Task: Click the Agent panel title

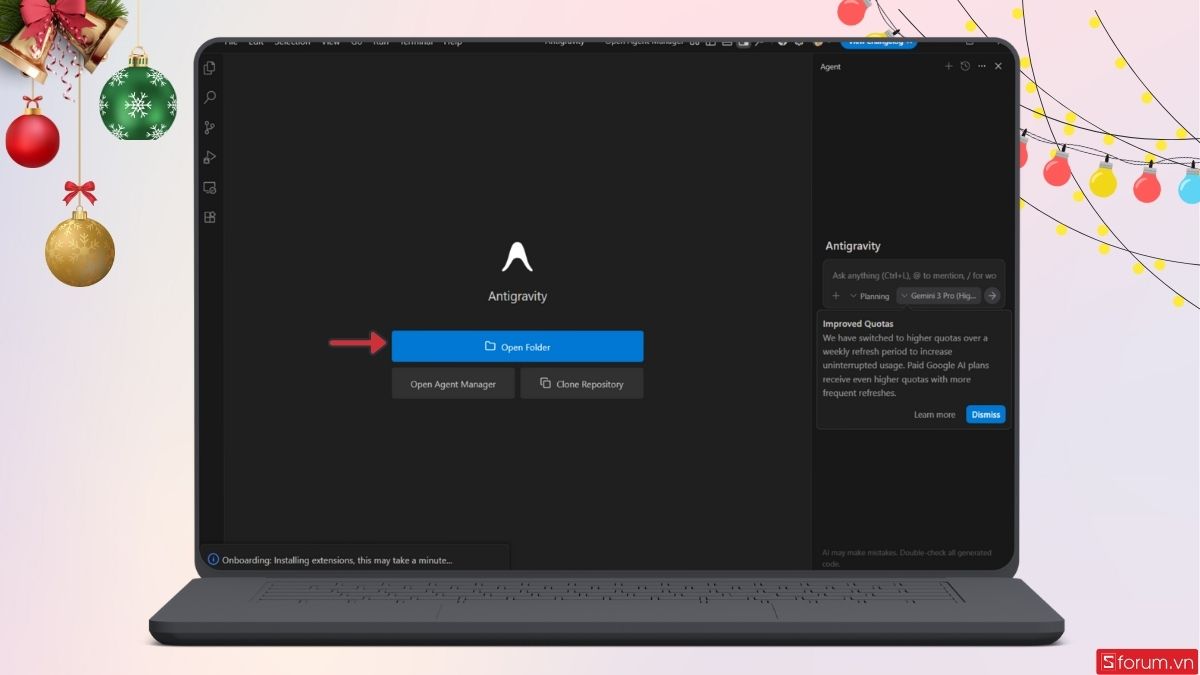Action: click(830, 67)
